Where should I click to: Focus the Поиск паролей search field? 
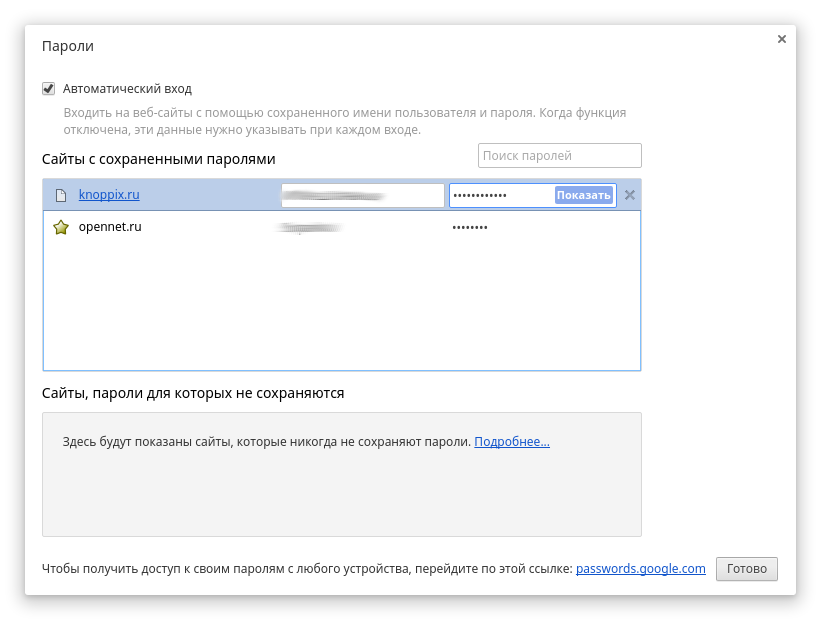560,156
